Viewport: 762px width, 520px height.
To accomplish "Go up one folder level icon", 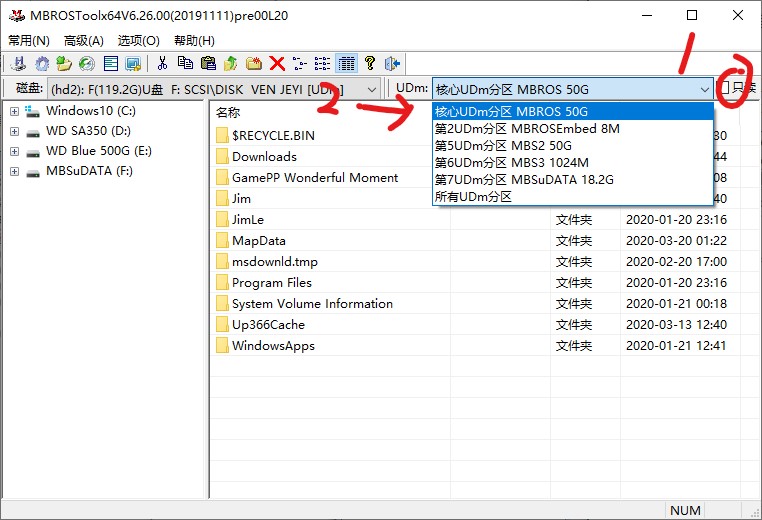I will coord(231,63).
